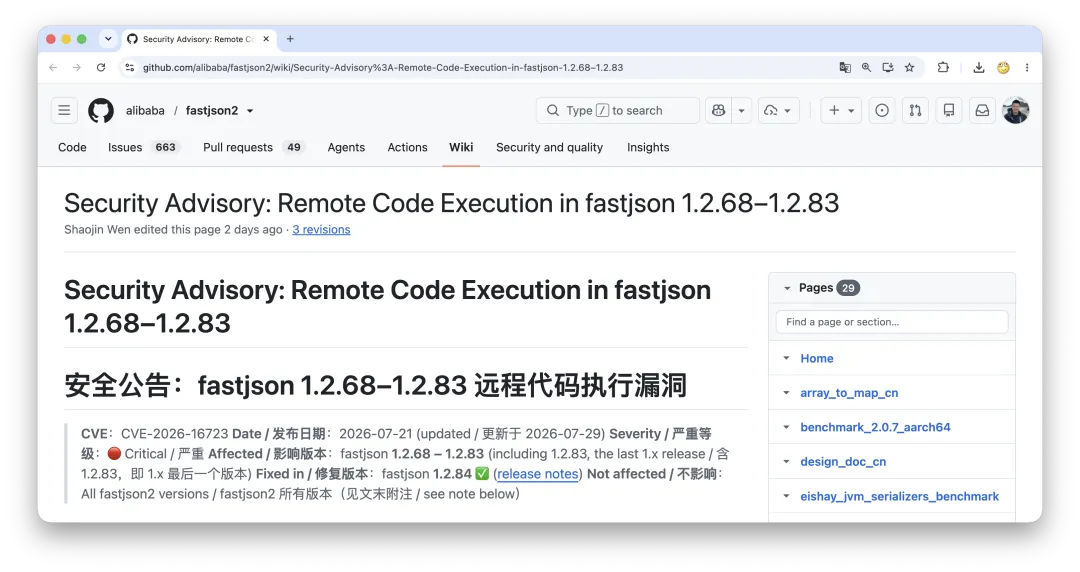Image resolution: width=1080 pixels, height=572 pixels.
Task: Open the alibaba organization link
Action: click(145, 110)
